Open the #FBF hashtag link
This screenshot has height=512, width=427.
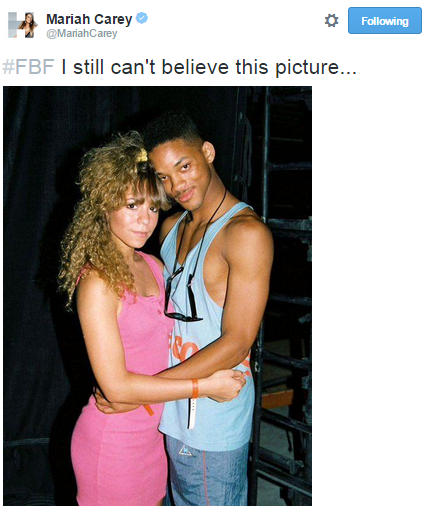[28, 67]
